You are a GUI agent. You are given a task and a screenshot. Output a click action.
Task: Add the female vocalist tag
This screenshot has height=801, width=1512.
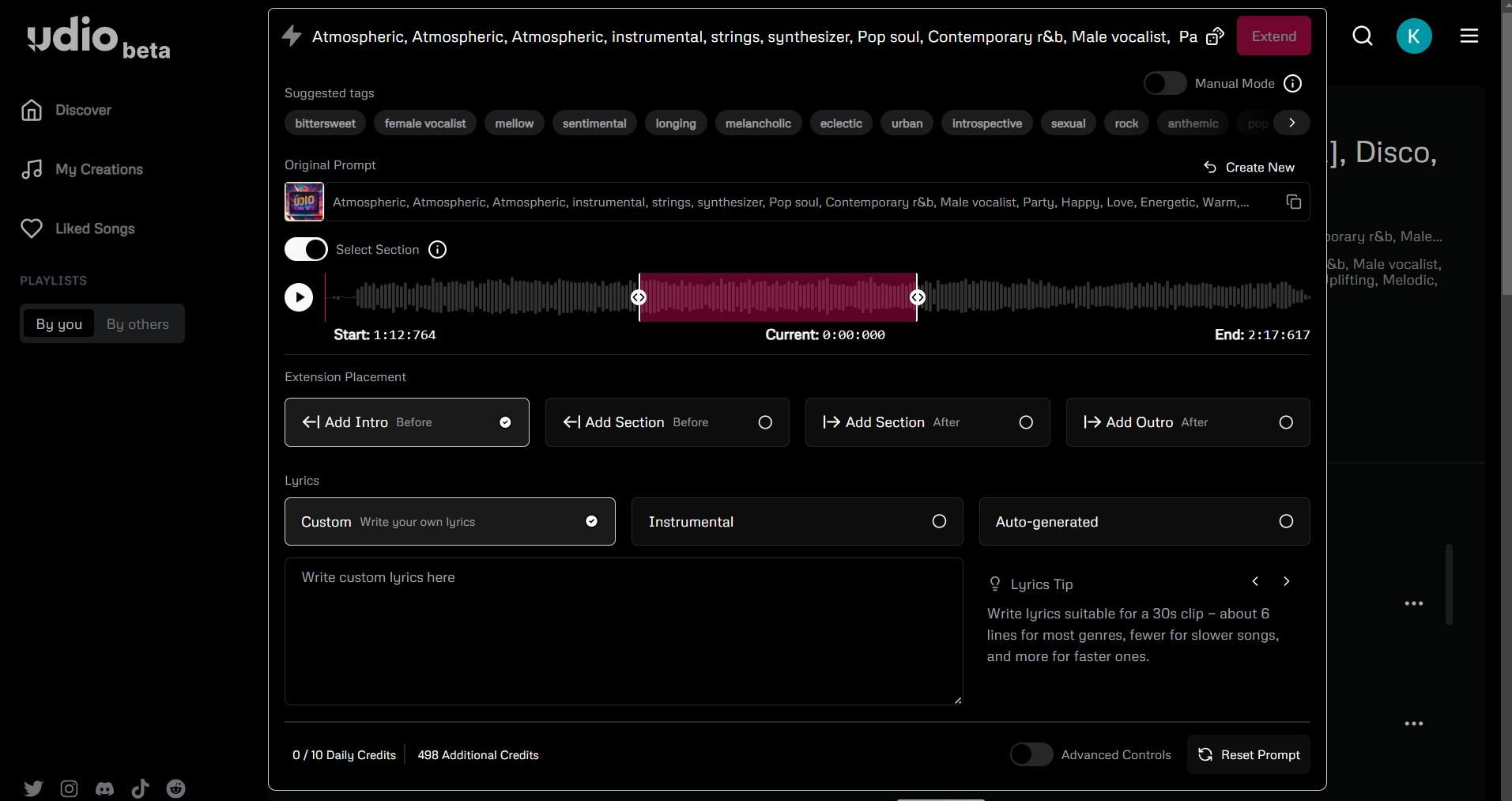coord(425,123)
